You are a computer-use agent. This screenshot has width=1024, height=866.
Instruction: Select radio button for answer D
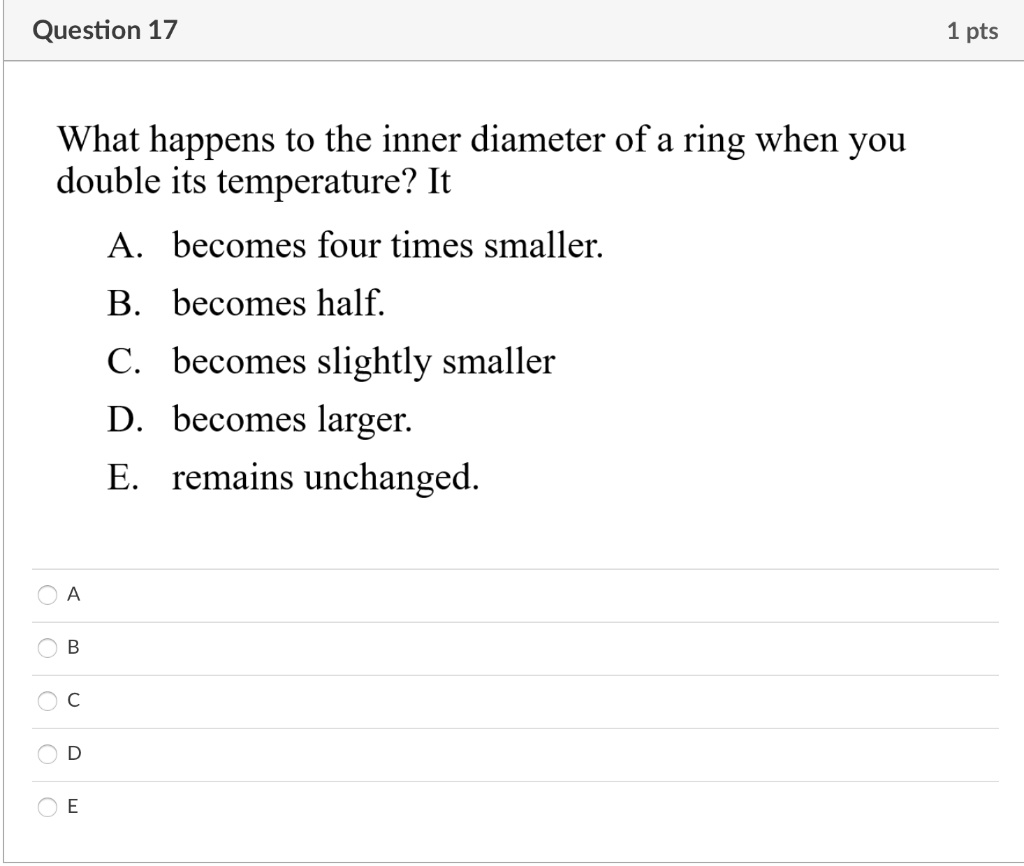click(x=47, y=754)
